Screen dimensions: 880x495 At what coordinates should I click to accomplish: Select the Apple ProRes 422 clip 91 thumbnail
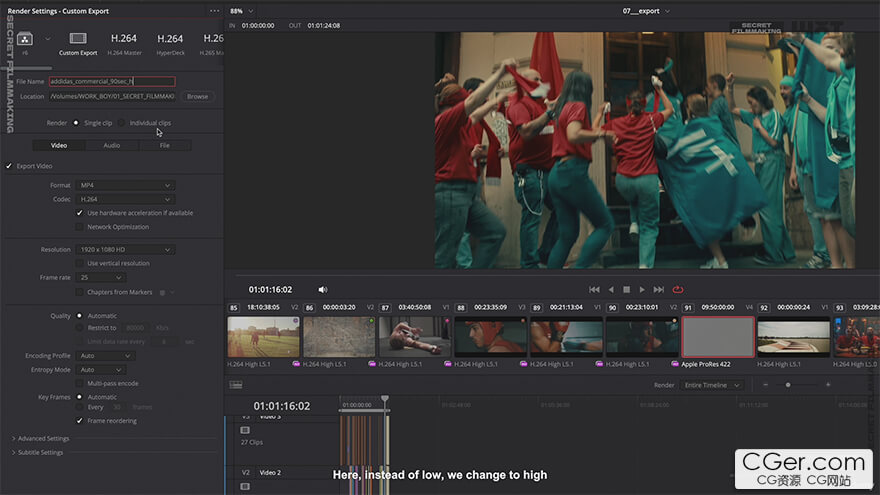coord(718,337)
